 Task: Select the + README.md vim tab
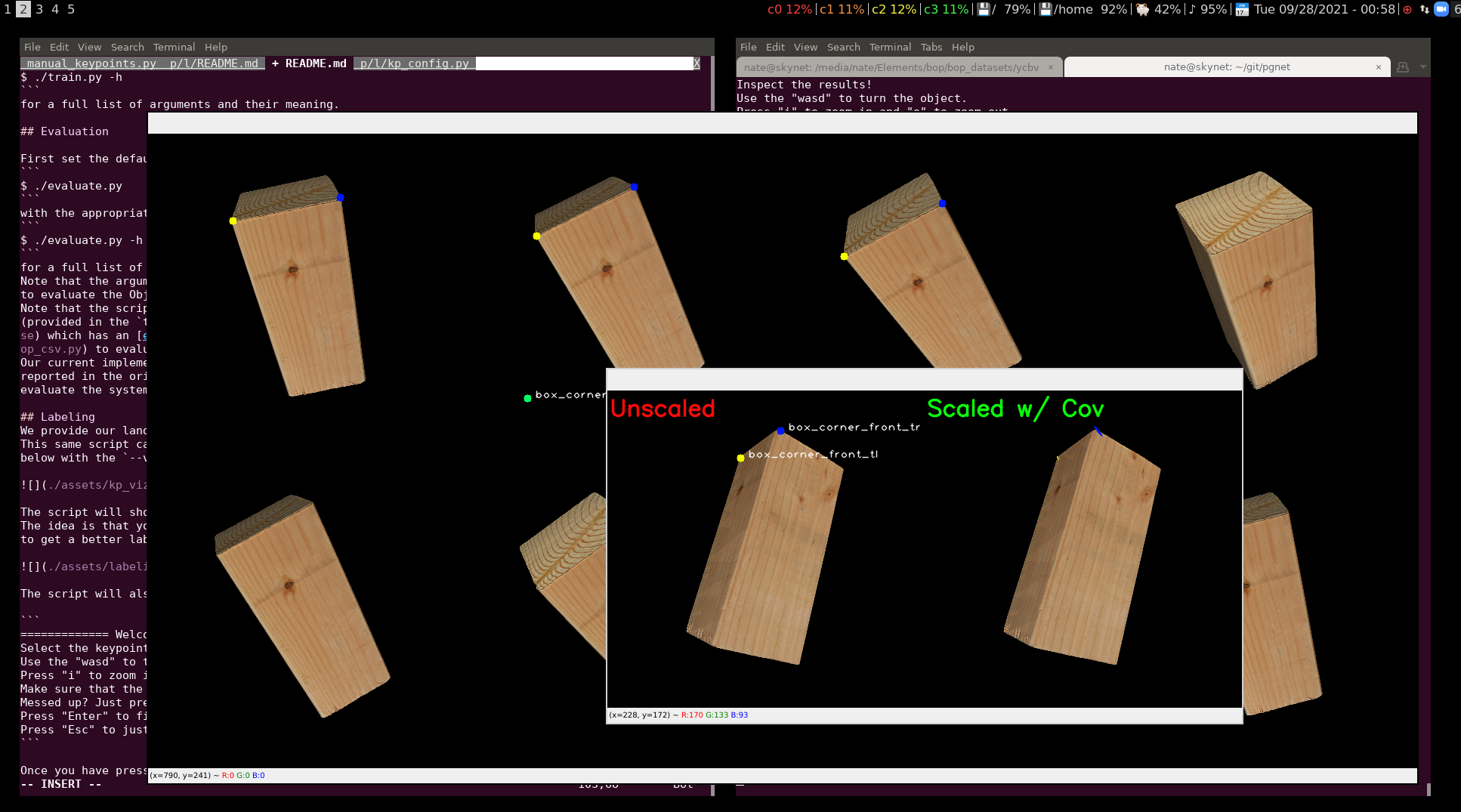point(309,63)
